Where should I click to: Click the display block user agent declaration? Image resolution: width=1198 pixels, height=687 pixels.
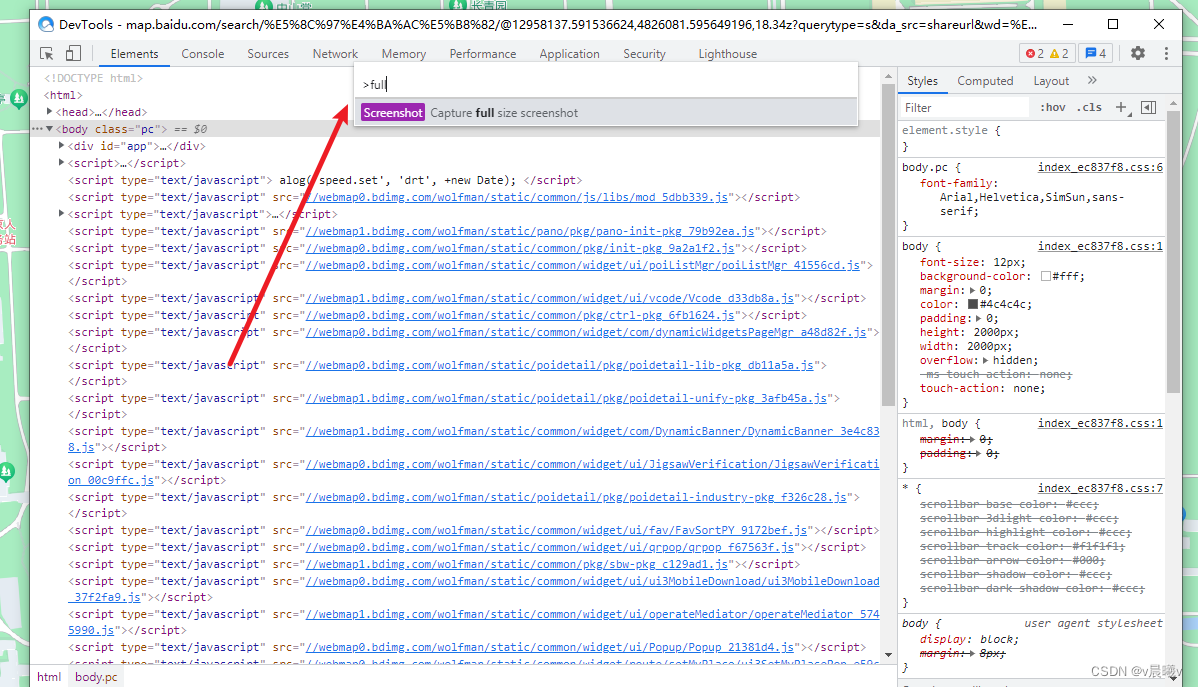pos(969,639)
